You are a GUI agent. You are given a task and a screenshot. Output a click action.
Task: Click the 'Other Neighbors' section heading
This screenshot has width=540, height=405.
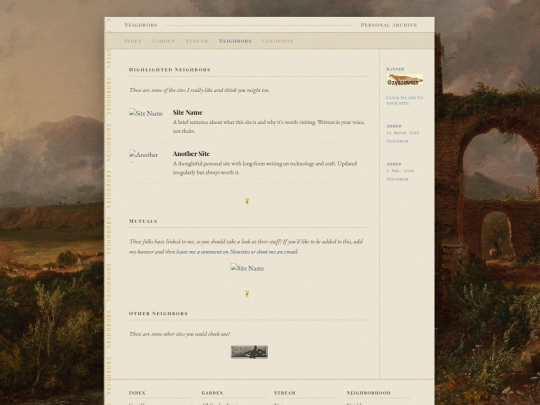158,313
